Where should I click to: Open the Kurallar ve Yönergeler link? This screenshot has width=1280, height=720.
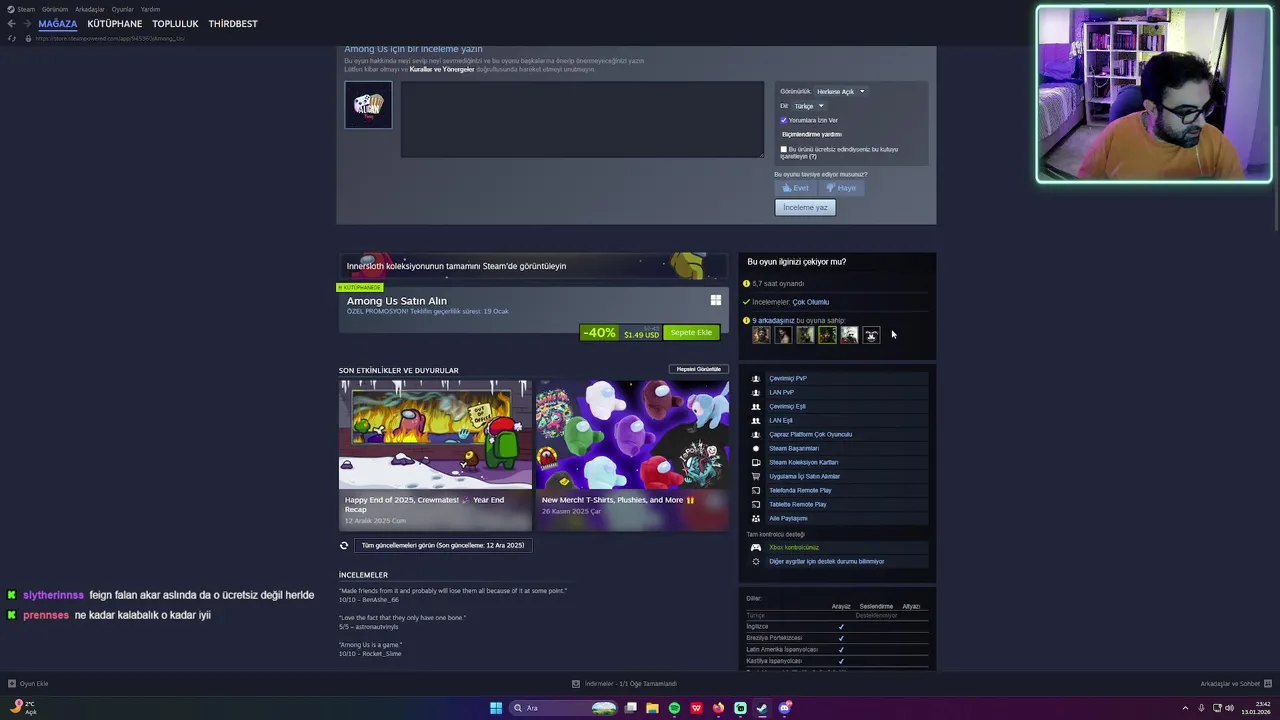(x=442, y=69)
